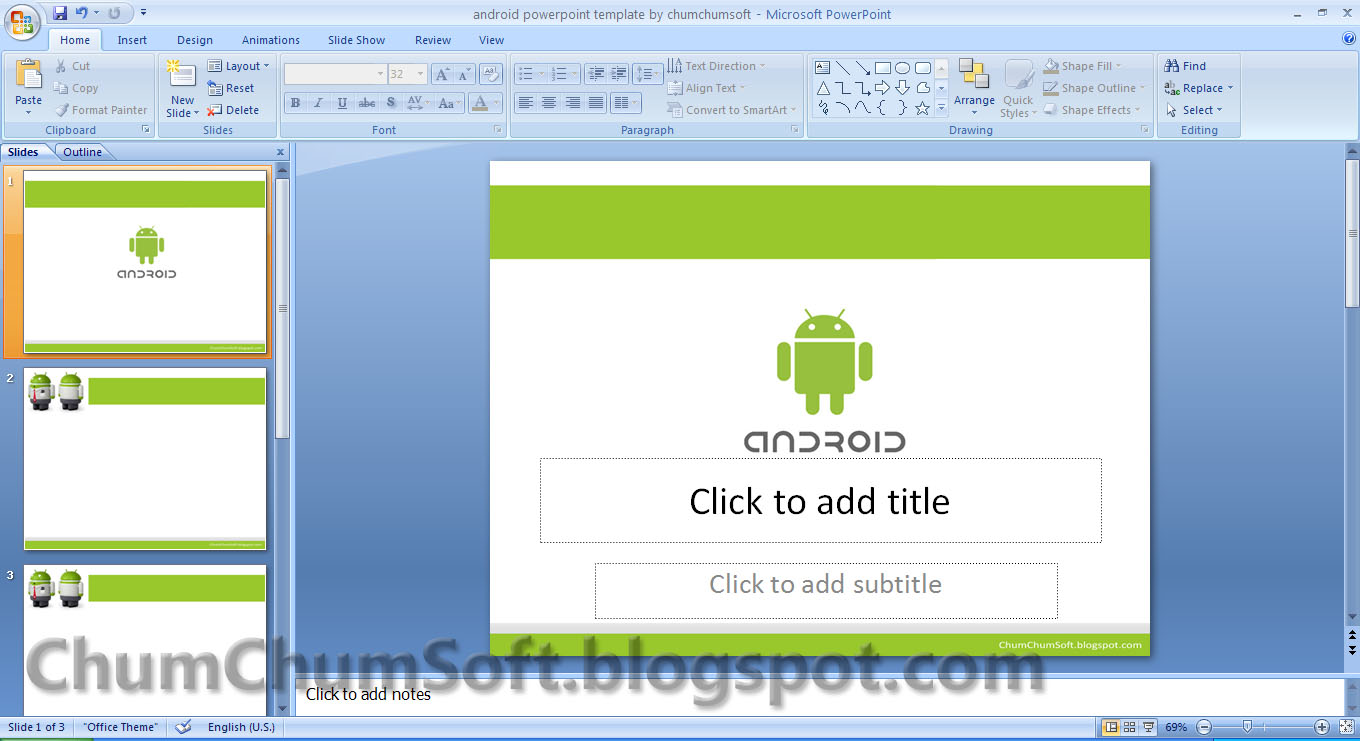
Task: Select slide 2 thumbnail
Action: tap(145, 458)
